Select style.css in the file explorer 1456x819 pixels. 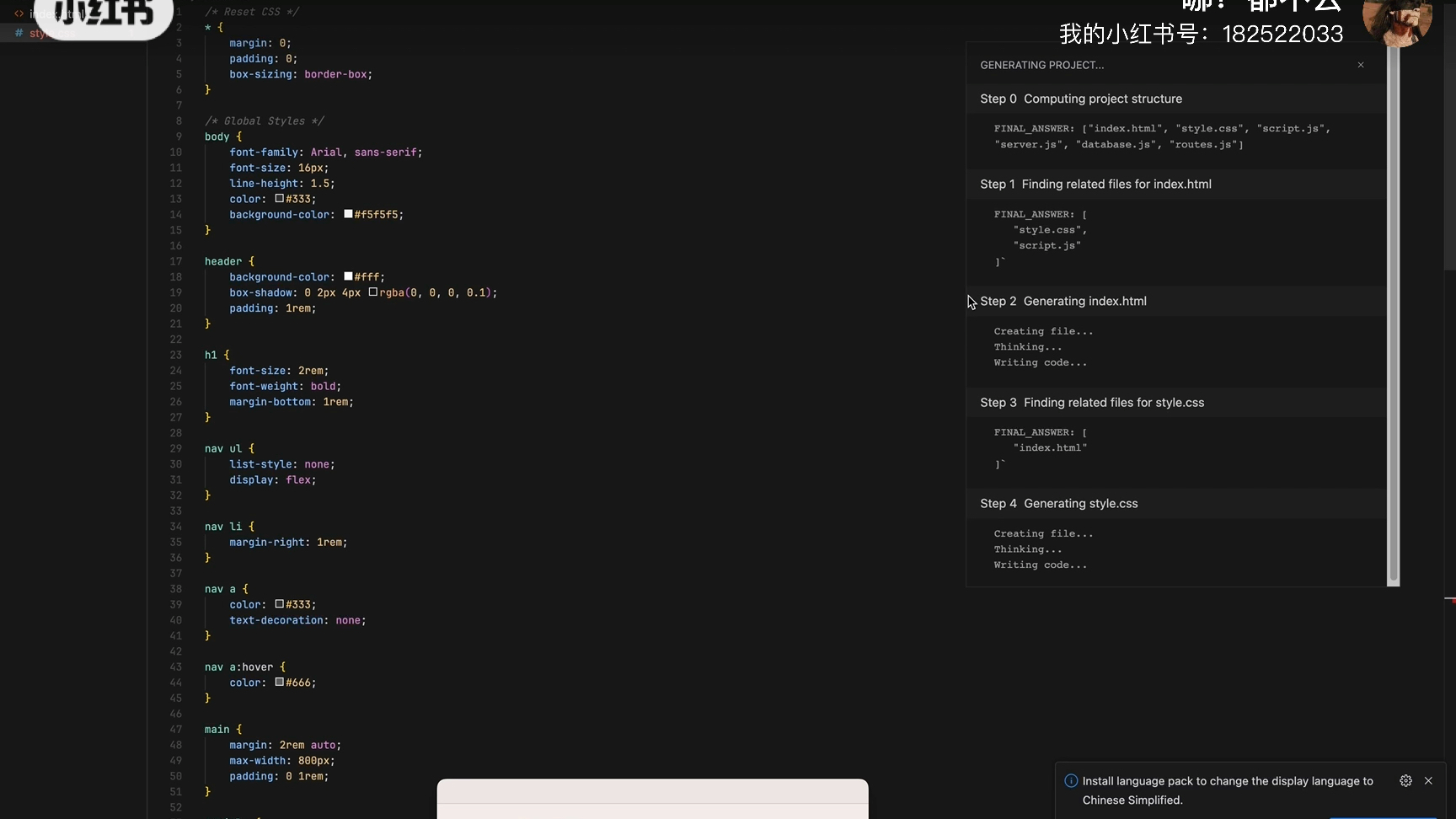pos(38,34)
